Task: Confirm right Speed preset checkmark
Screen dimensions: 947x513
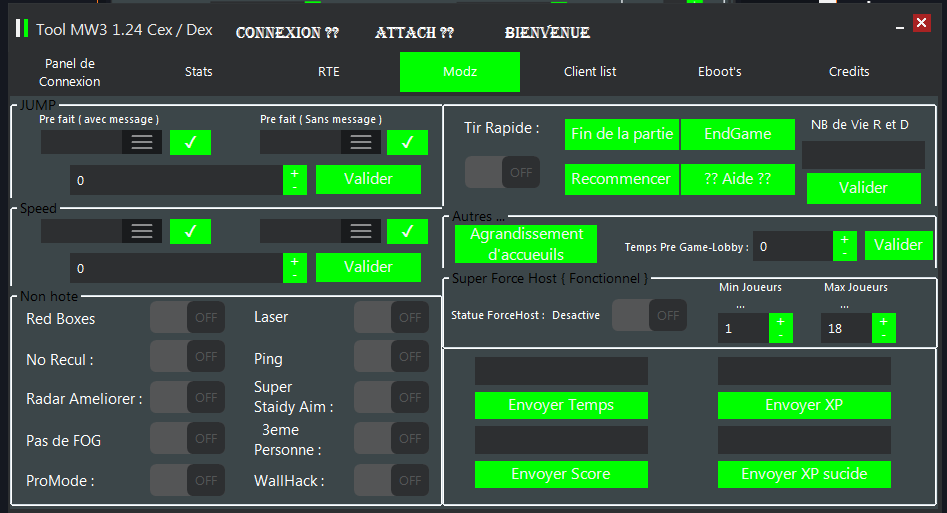Action: [x=408, y=231]
